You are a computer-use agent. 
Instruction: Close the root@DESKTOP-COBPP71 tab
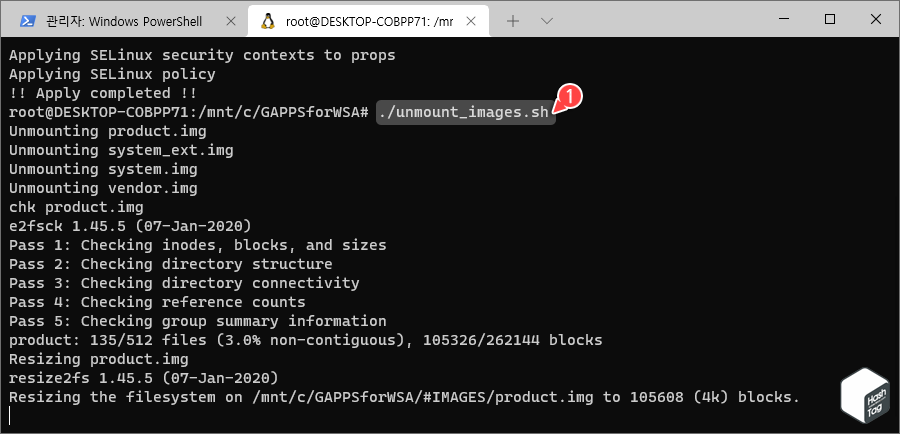(471, 21)
